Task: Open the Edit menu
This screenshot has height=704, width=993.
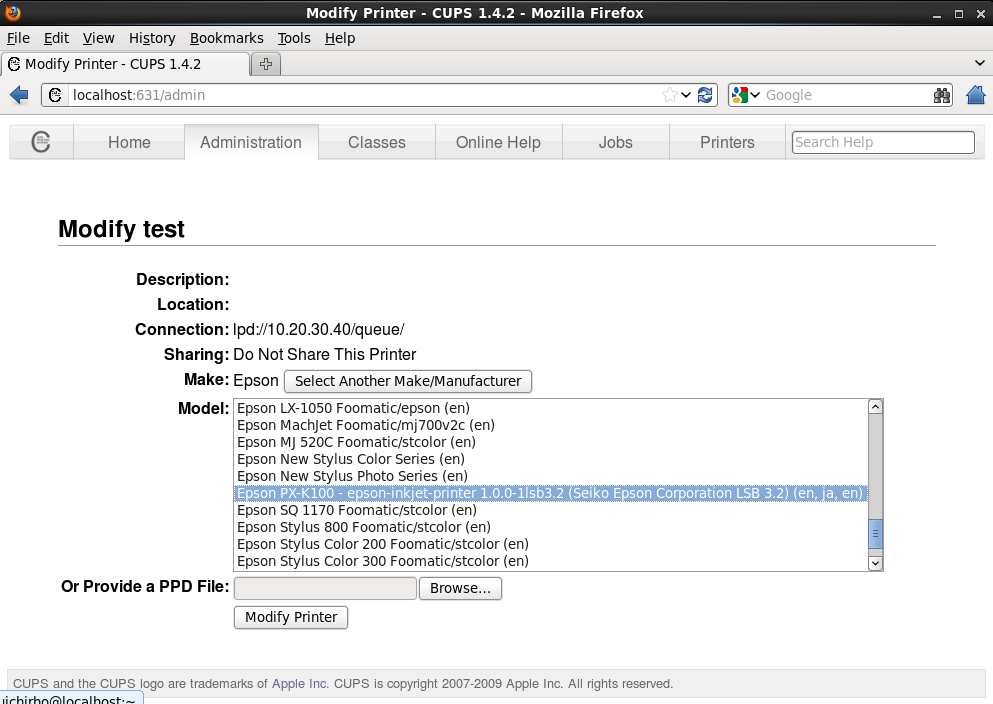Action: [x=56, y=38]
